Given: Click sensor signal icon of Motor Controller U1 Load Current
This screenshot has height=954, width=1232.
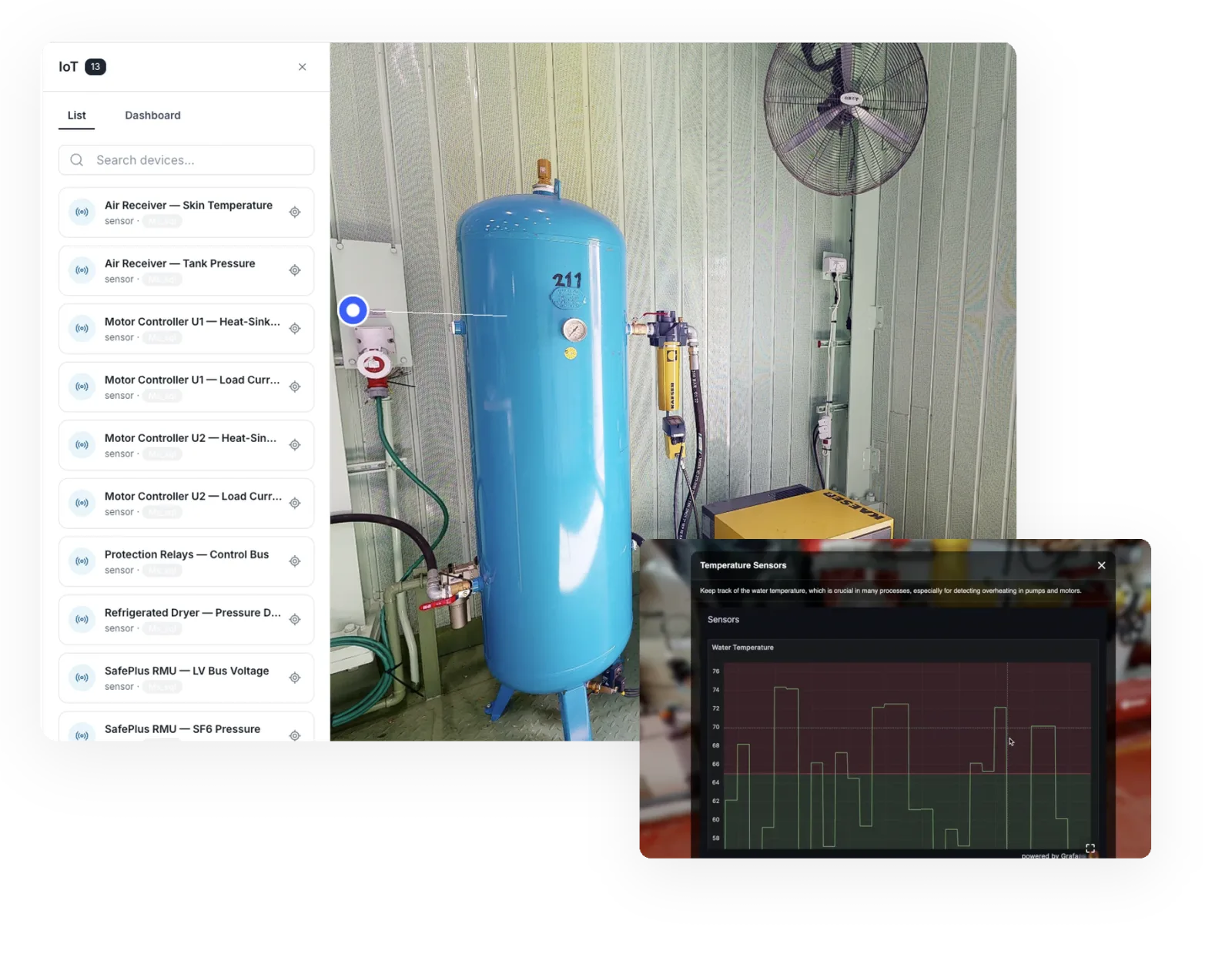Looking at the screenshot, I should coord(82,387).
